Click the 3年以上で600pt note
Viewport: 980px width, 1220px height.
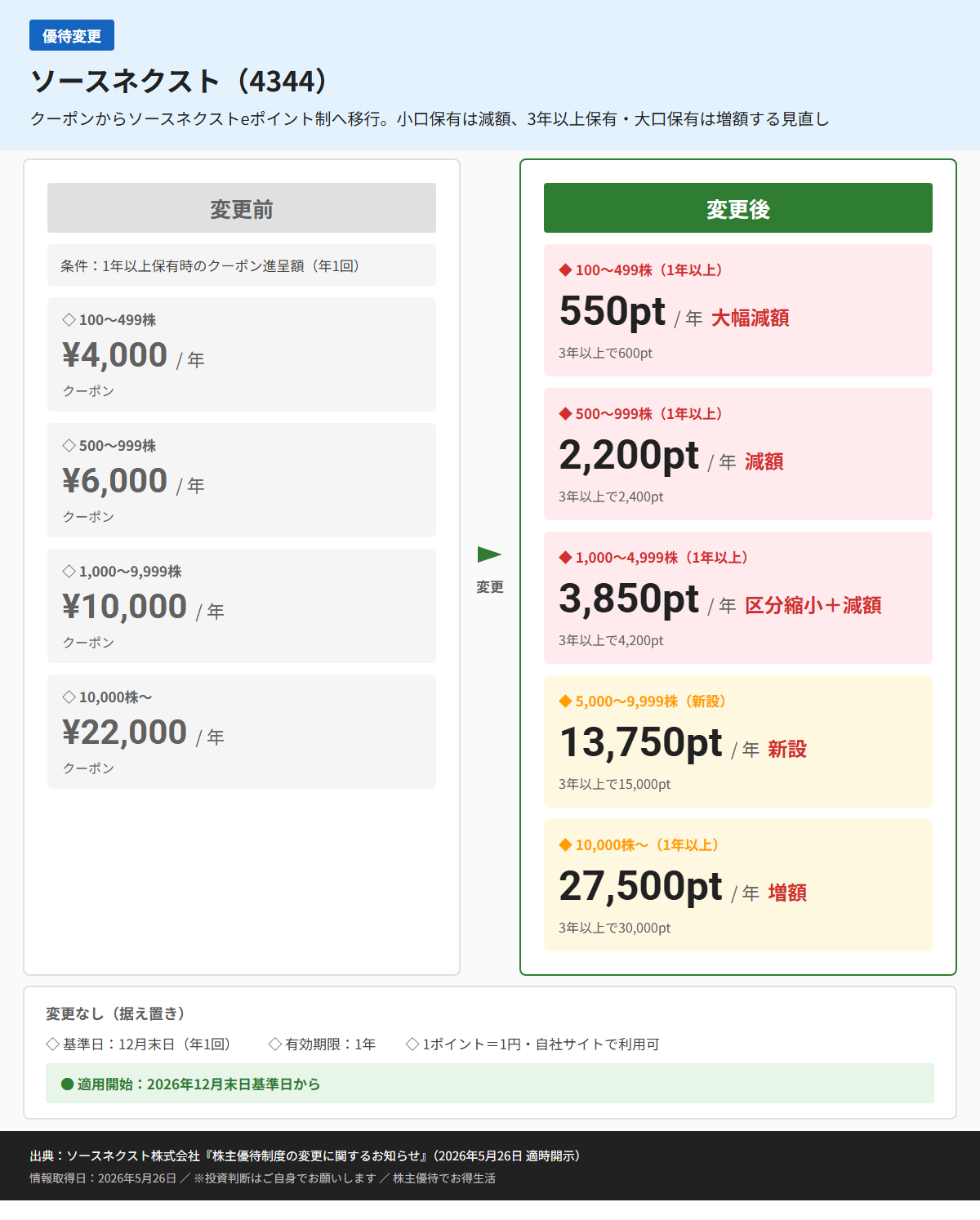click(x=605, y=354)
